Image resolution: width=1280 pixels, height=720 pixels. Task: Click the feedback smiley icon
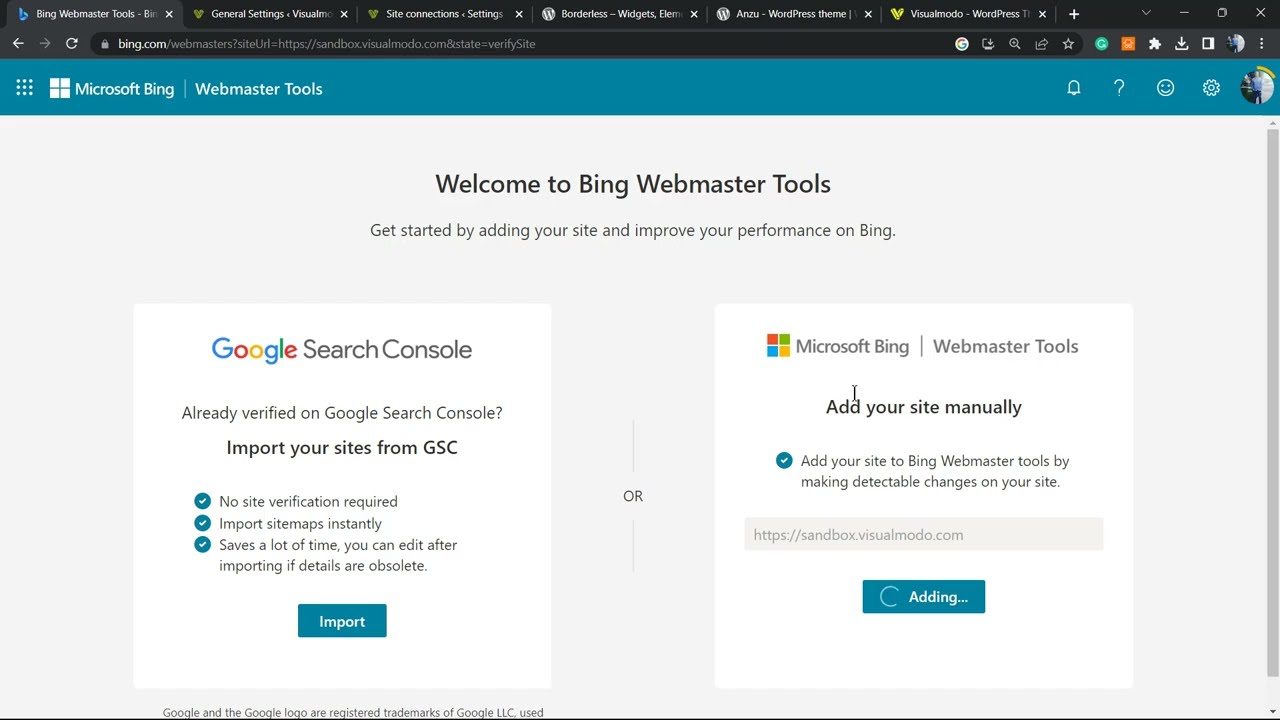(x=1165, y=88)
